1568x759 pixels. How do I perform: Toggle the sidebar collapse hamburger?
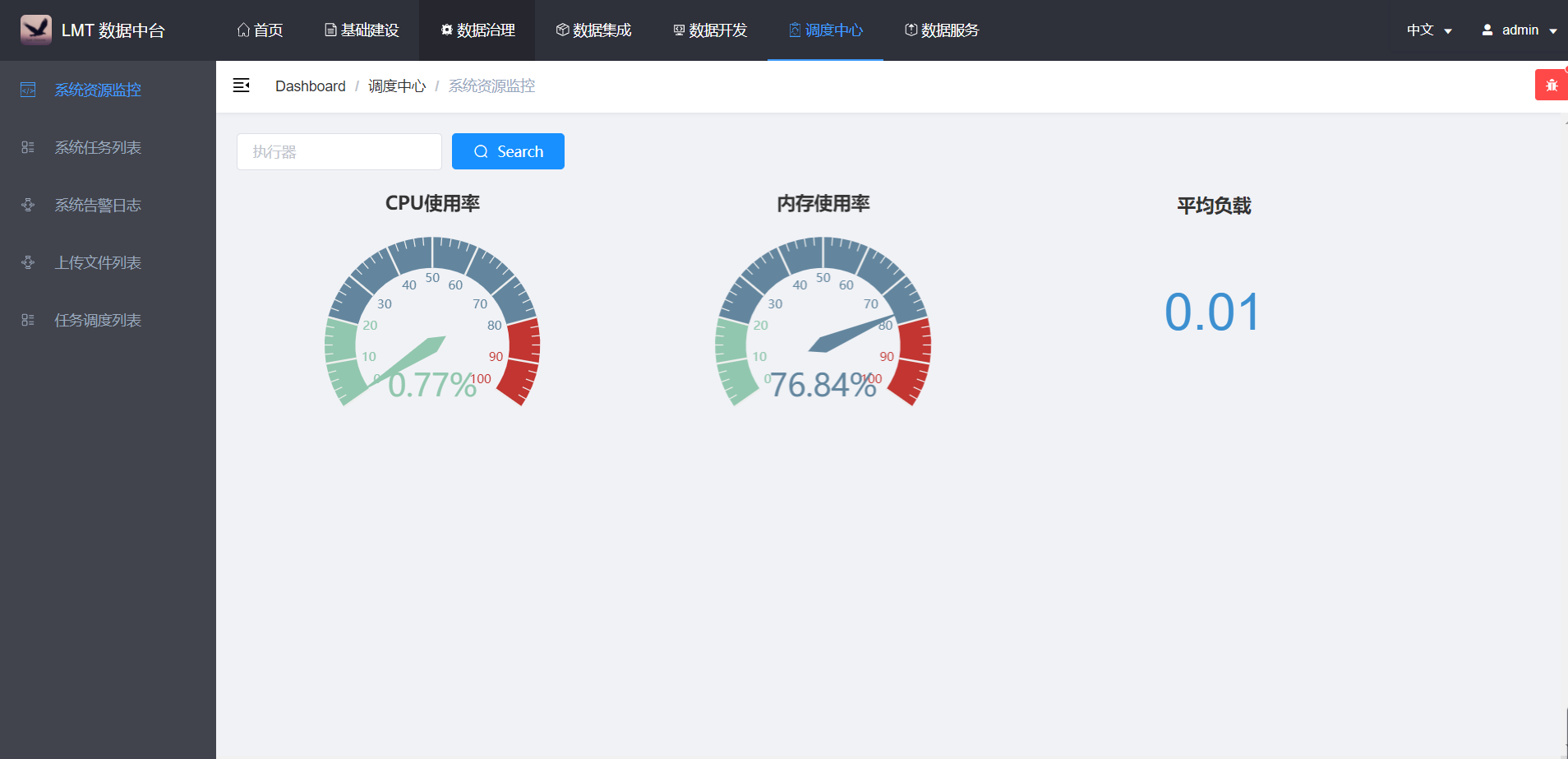coord(242,85)
